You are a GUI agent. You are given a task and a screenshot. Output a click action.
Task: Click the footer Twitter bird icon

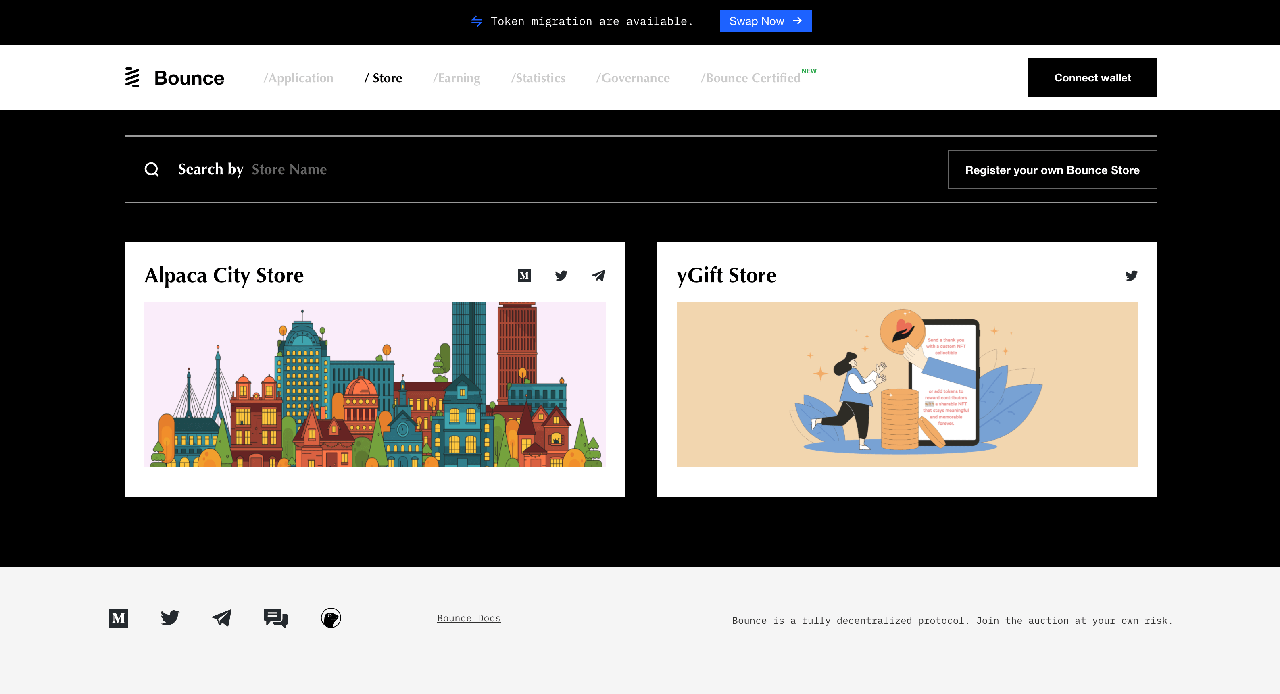(x=170, y=619)
